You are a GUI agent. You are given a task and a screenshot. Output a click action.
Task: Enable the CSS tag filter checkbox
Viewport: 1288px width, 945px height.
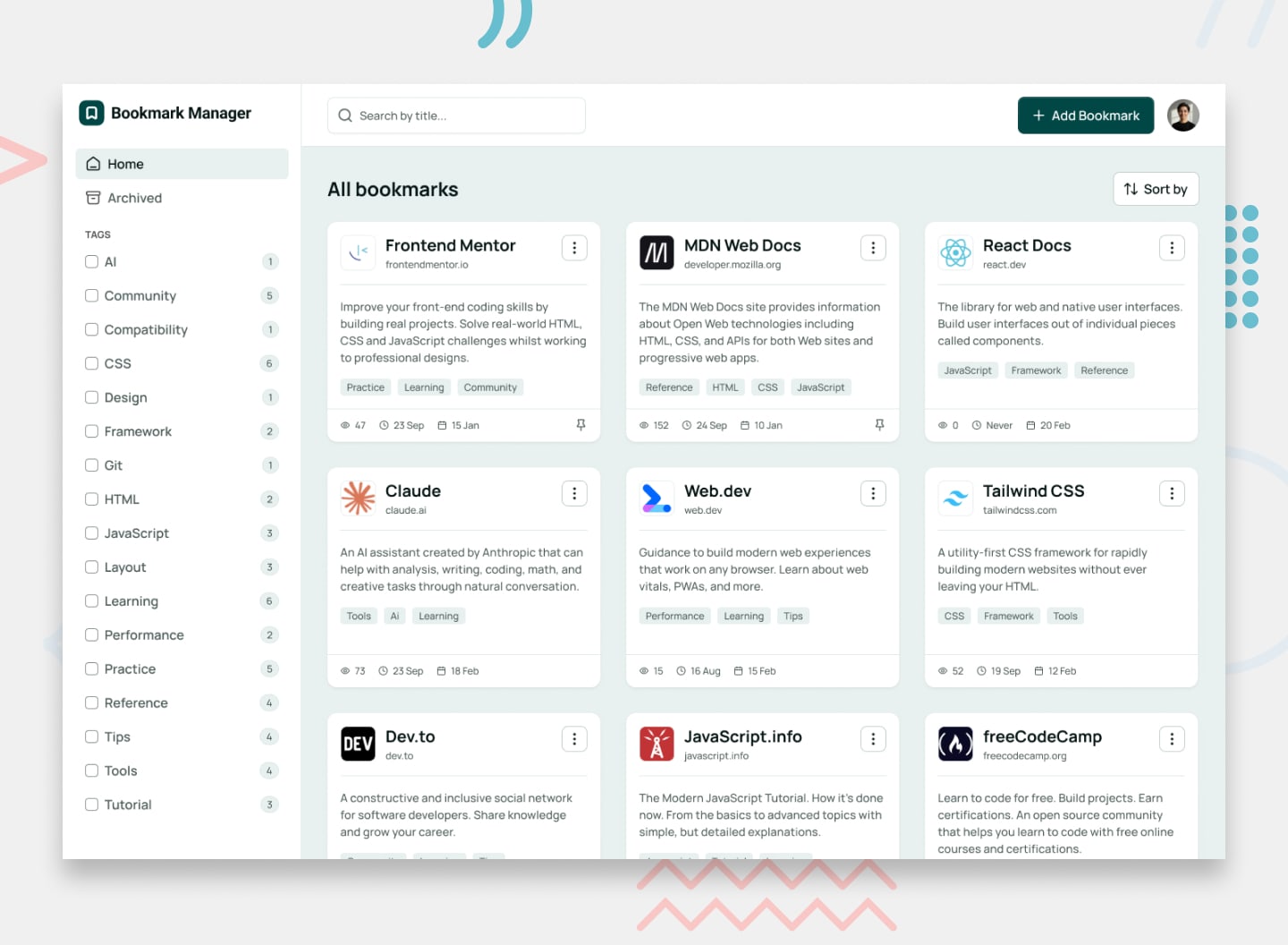[x=91, y=363]
